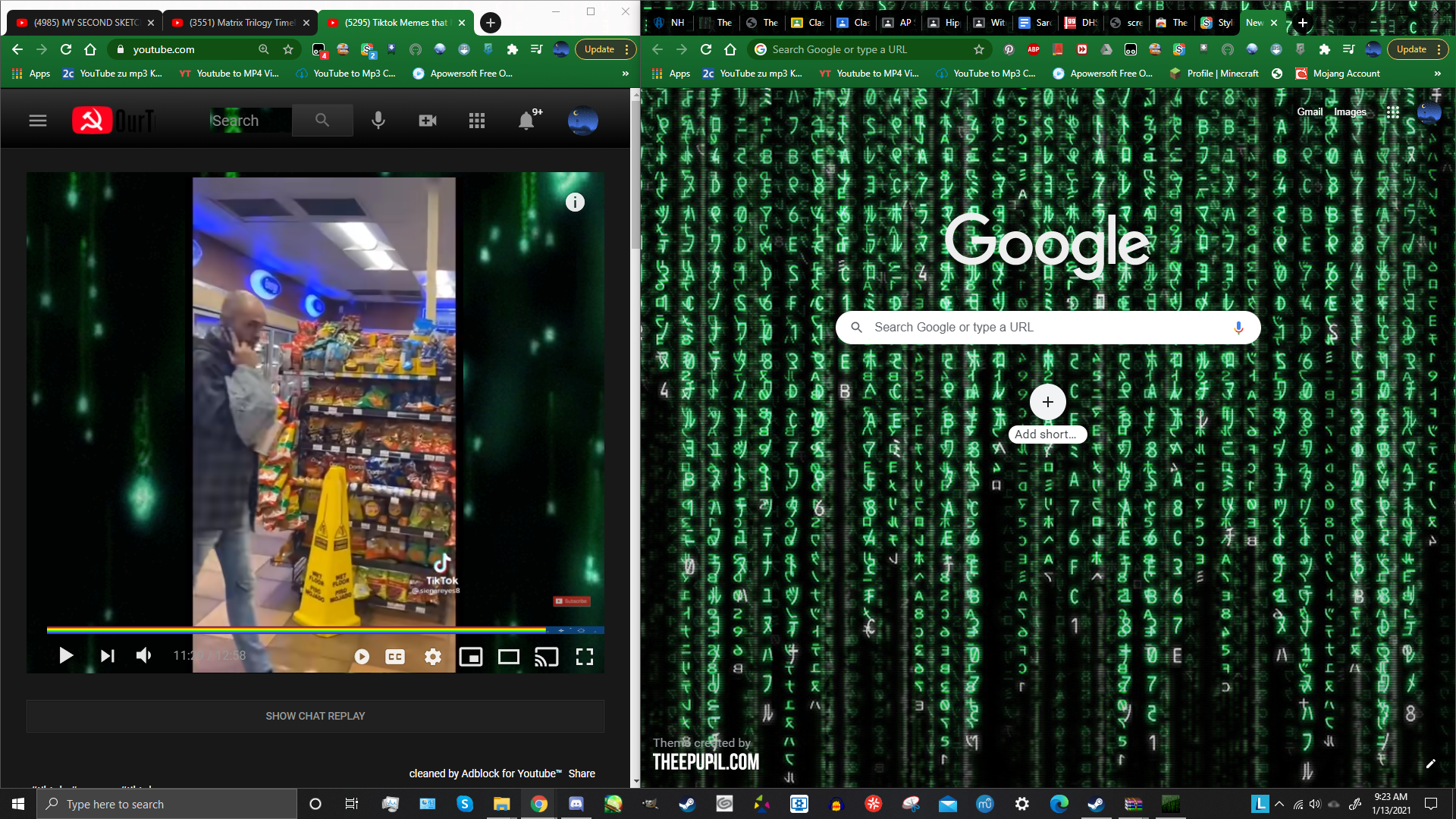1456x819 pixels.
Task: Cast video to a TV
Action: point(546,657)
